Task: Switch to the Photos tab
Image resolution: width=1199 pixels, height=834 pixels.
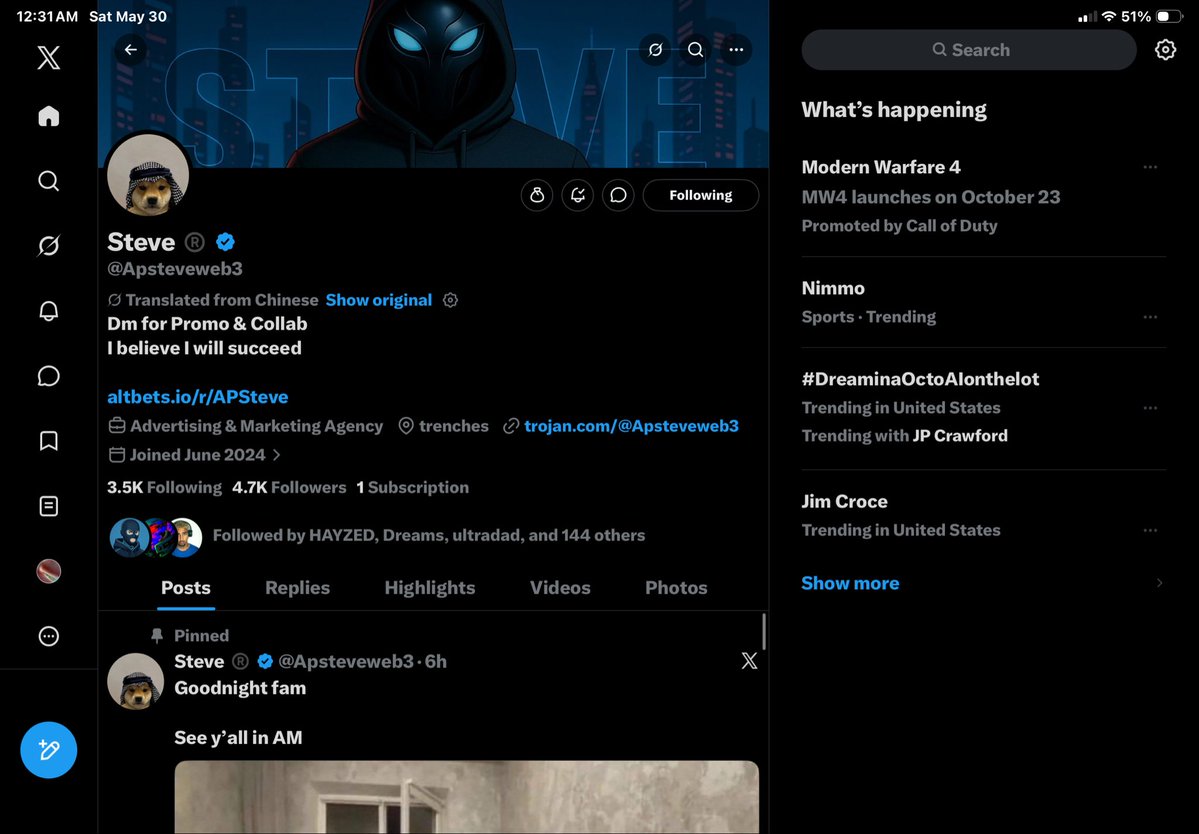Action: (676, 588)
